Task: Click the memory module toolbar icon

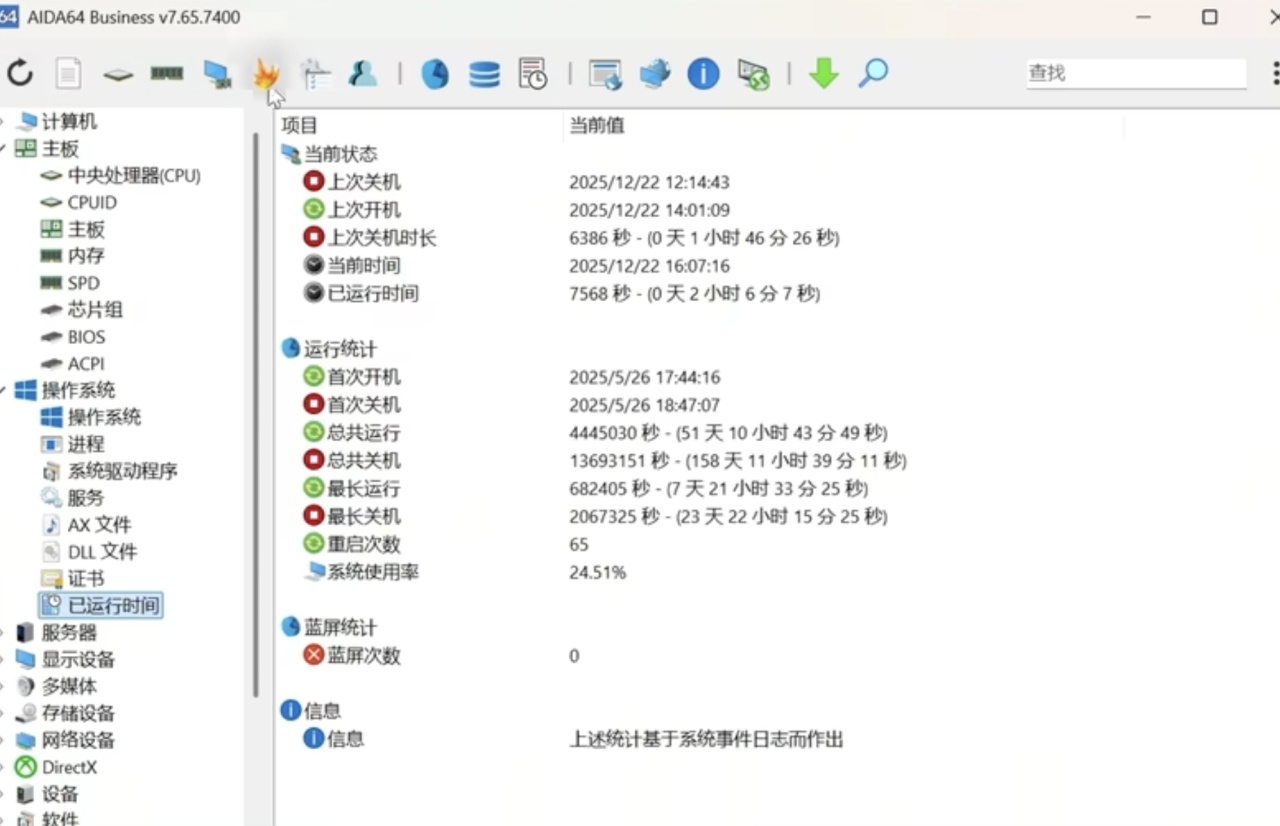Action: [x=167, y=73]
